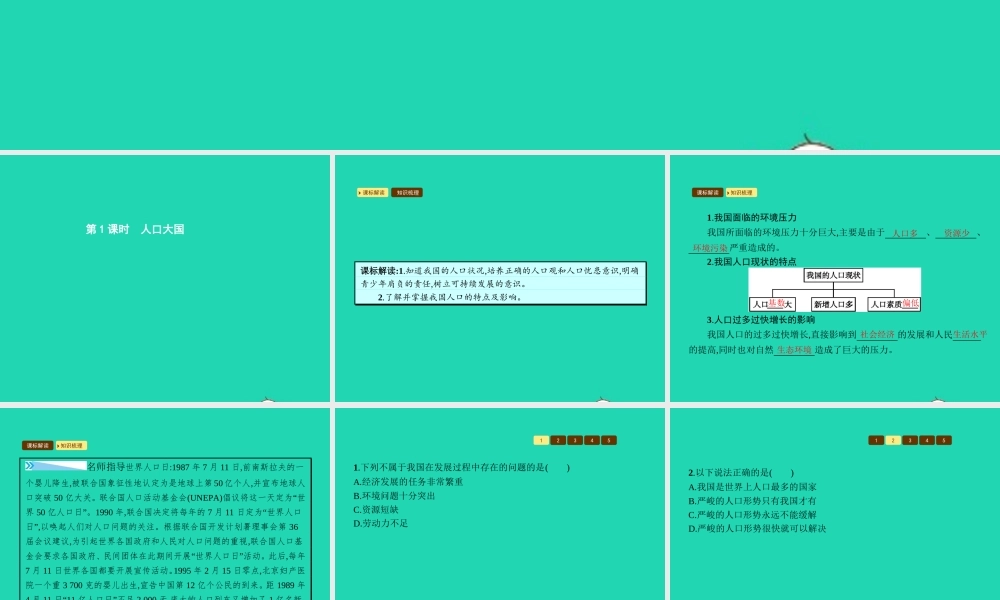Click the double-arrow icon beside 名师指导

pyautogui.click(x=29, y=466)
